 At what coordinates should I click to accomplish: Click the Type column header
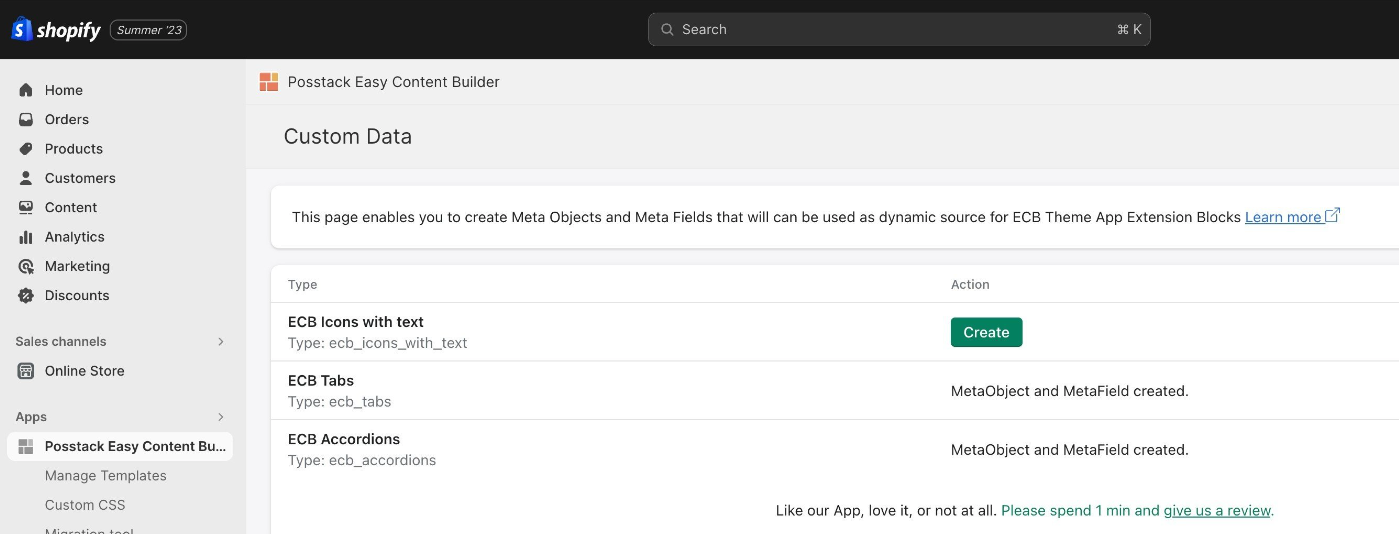pos(303,285)
